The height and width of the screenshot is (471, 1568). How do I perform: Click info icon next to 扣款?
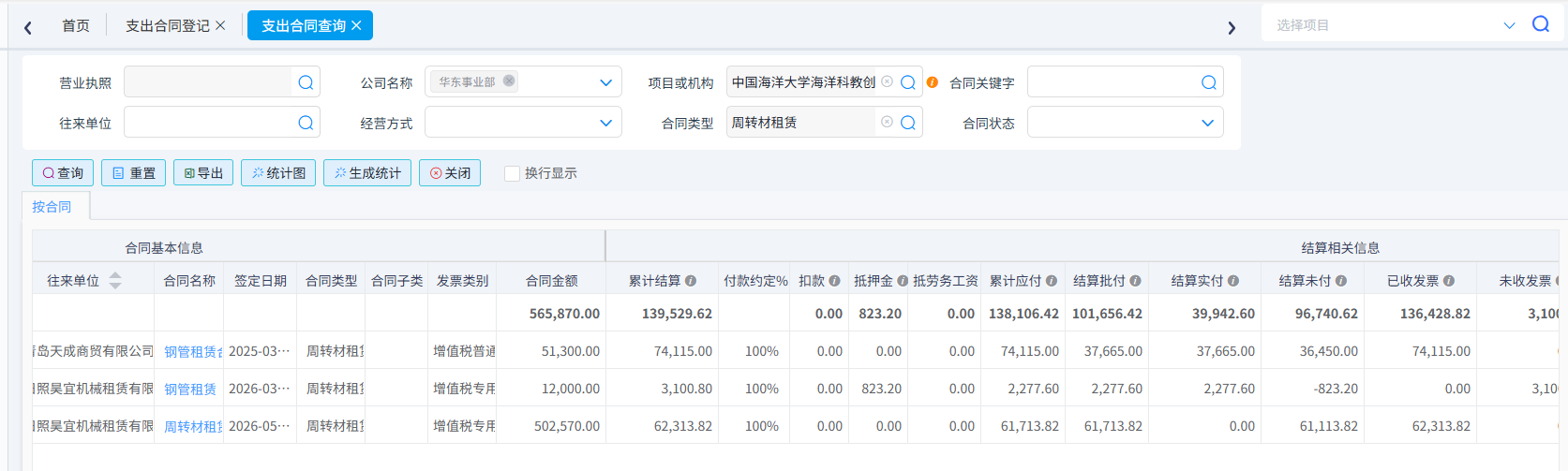pyautogui.click(x=834, y=280)
